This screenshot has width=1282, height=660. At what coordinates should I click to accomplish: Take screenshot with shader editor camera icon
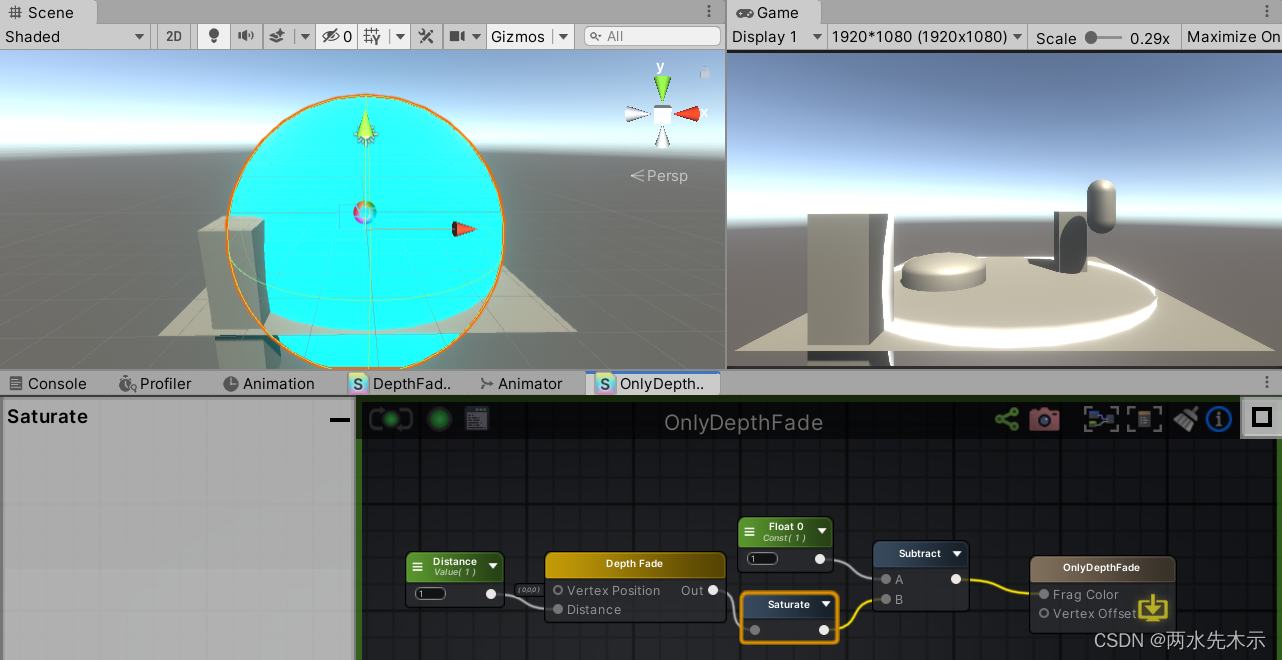point(1044,419)
